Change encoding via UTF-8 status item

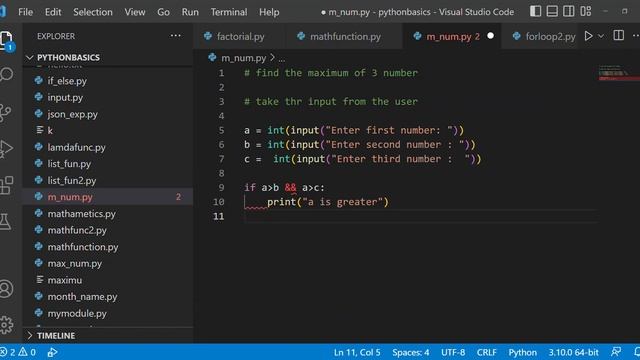[x=453, y=352]
